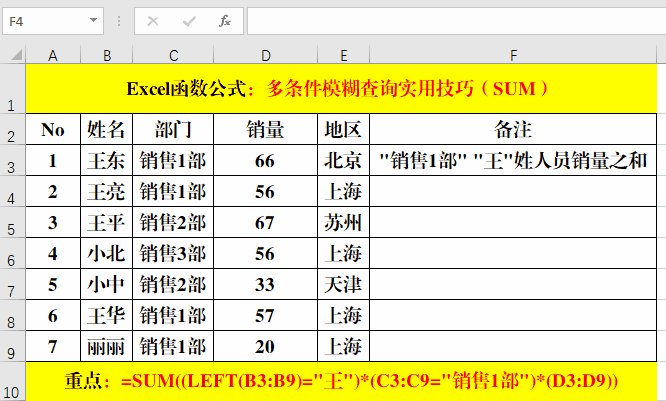Select row 1 header

[12, 89]
